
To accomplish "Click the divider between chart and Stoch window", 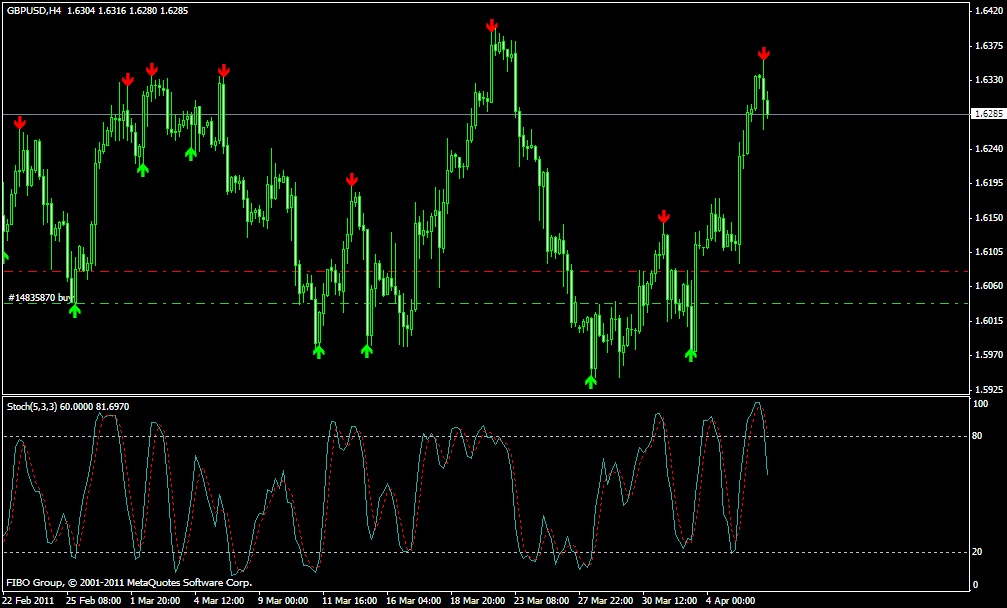I will click(486, 395).
